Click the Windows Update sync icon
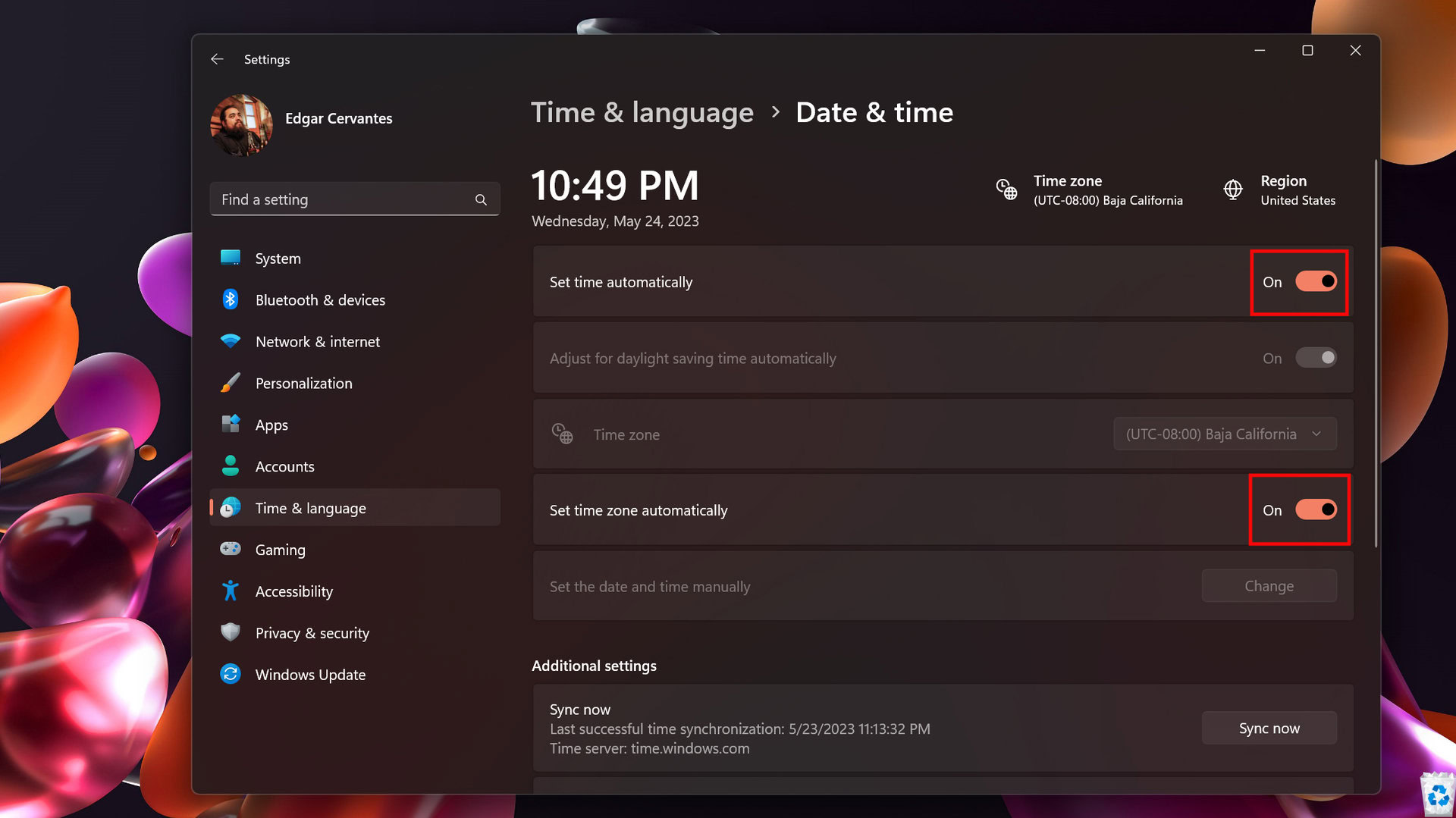Screen dimensions: 1456x818 pos(231,674)
